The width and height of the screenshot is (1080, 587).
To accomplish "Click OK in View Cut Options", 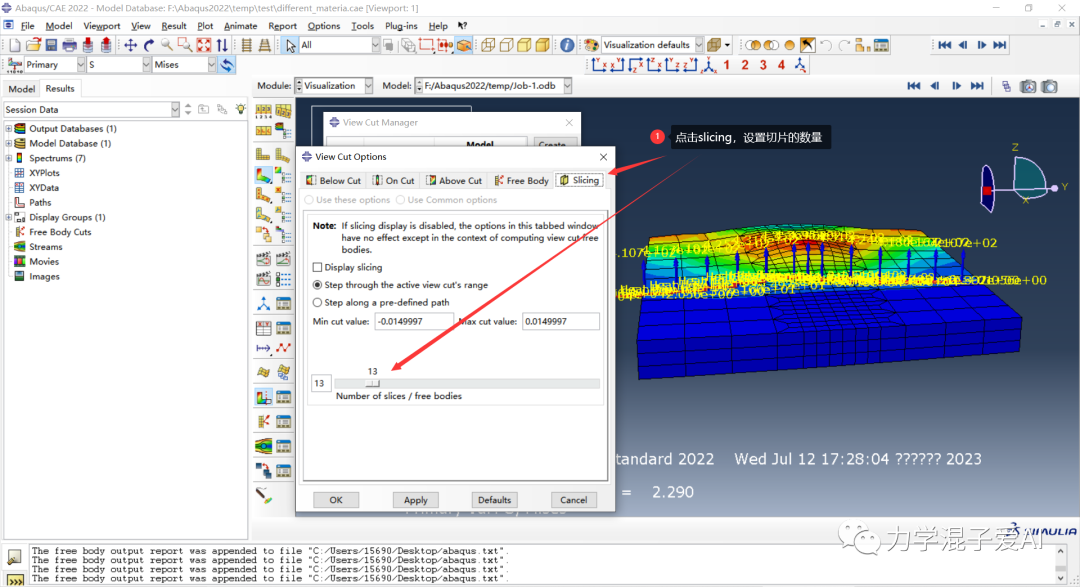I will 336,500.
